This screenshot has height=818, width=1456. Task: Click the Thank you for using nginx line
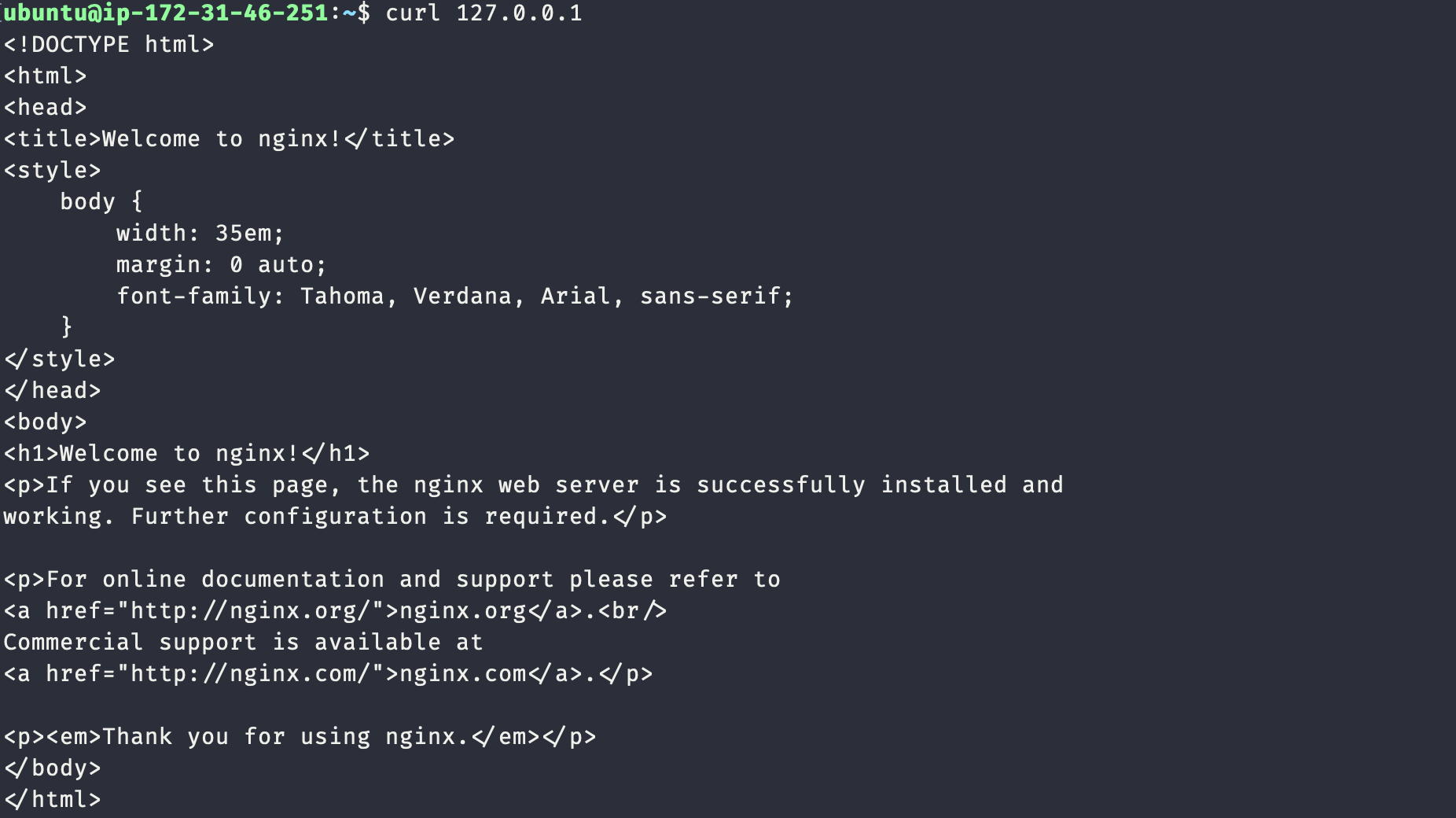(x=300, y=737)
